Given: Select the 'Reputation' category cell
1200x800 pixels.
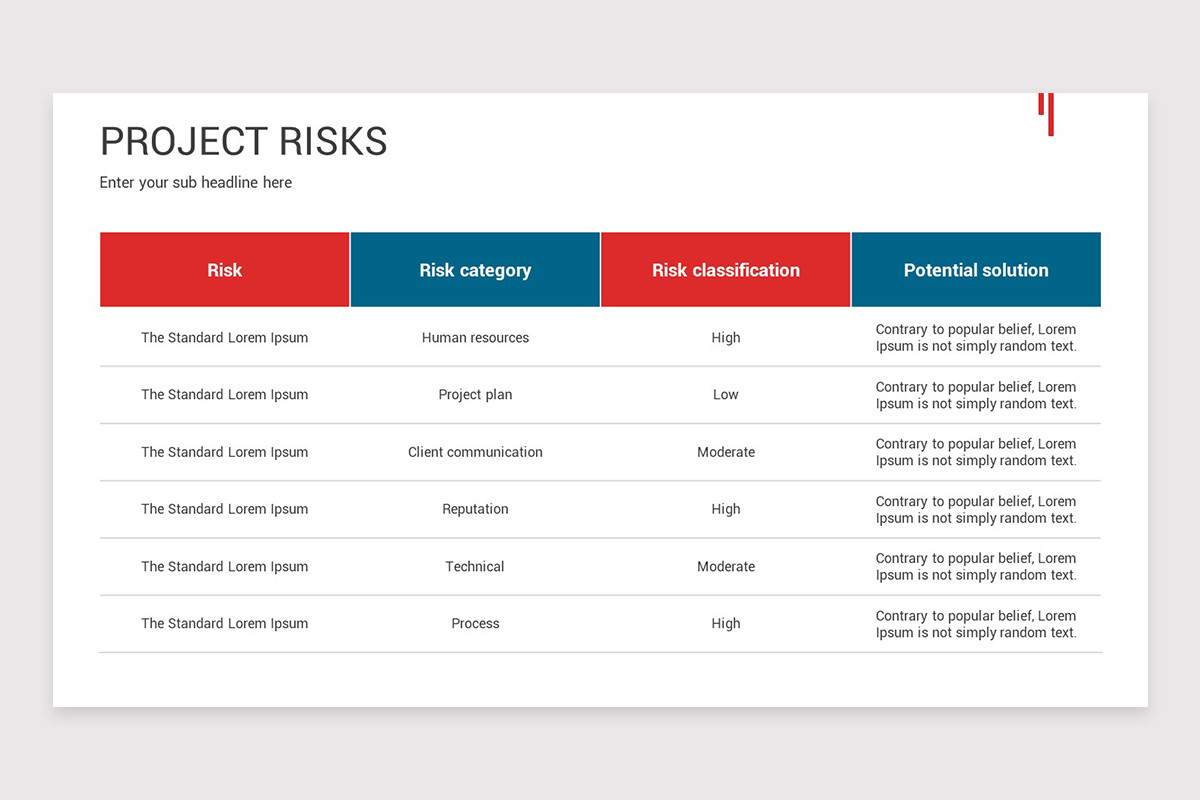Looking at the screenshot, I should click(x=475, y=509).
